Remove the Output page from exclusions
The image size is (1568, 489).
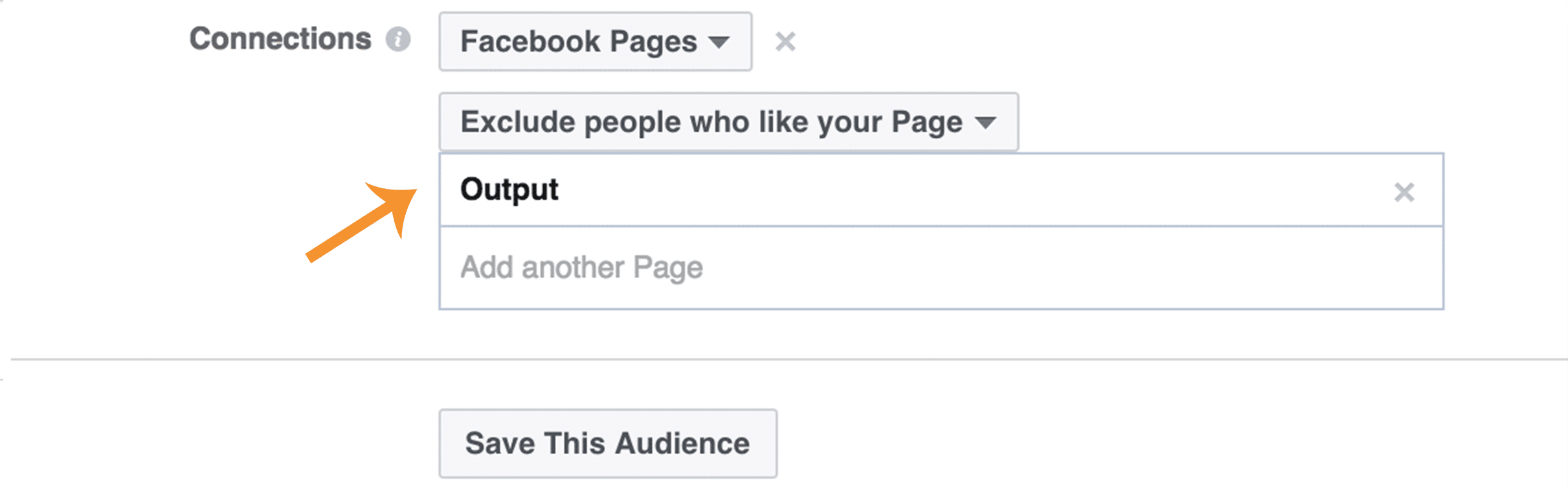pos(1404,192)
